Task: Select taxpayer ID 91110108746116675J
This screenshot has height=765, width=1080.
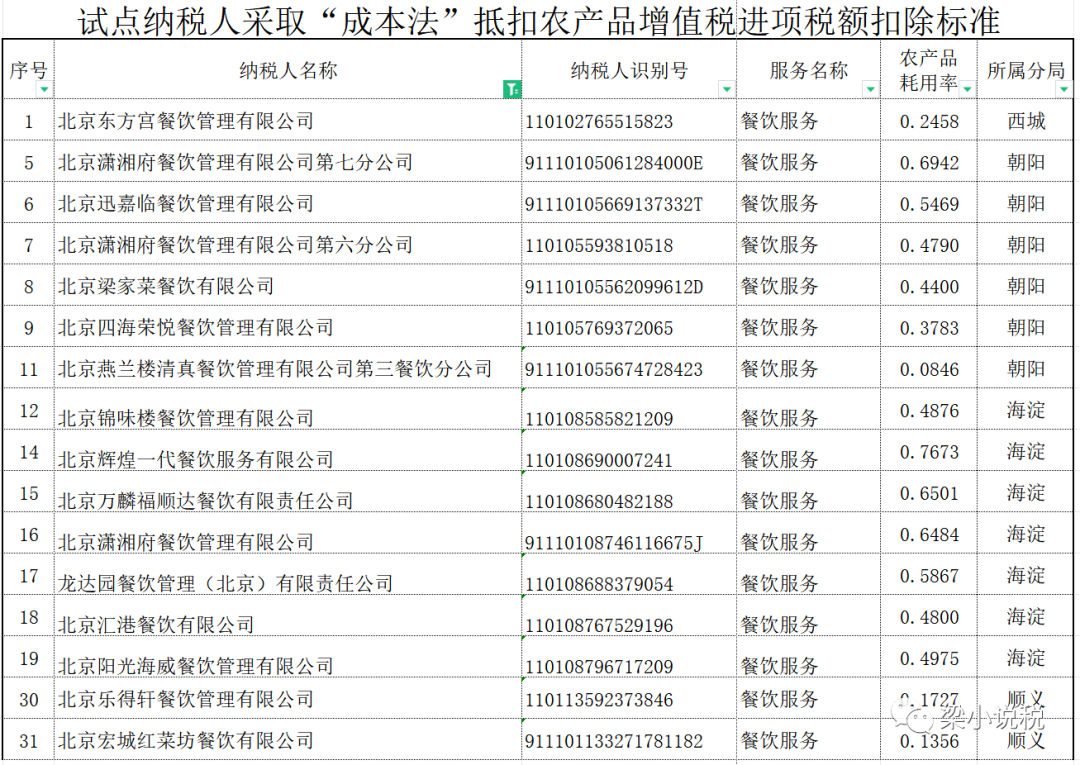Action: (629, 534)
